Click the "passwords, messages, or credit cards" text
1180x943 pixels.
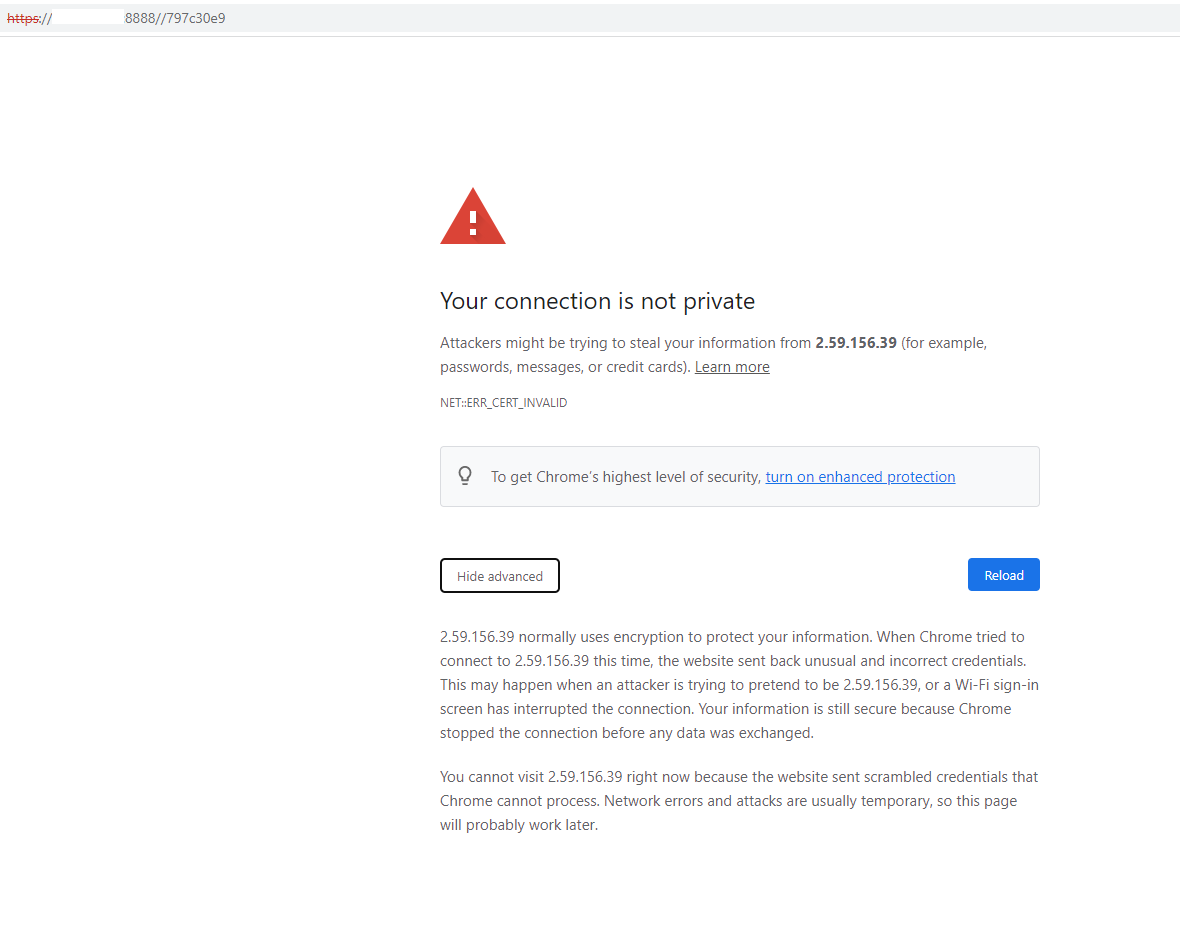[x=564, y=367]
